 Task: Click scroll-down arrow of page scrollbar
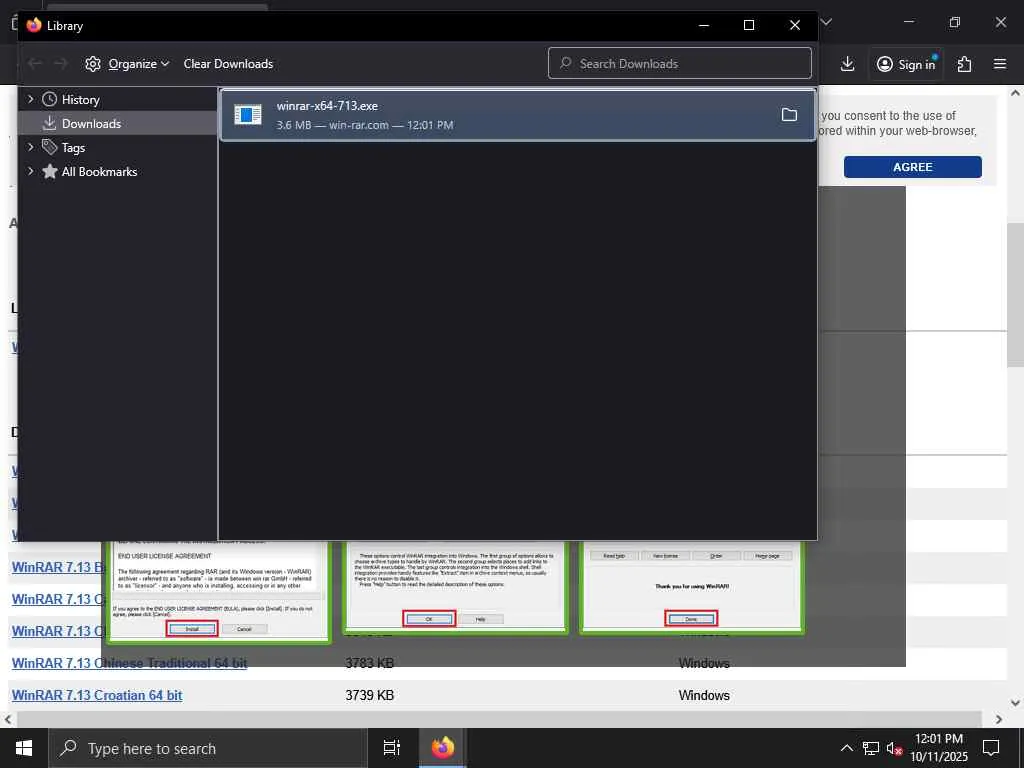(x=1016, y=703)
